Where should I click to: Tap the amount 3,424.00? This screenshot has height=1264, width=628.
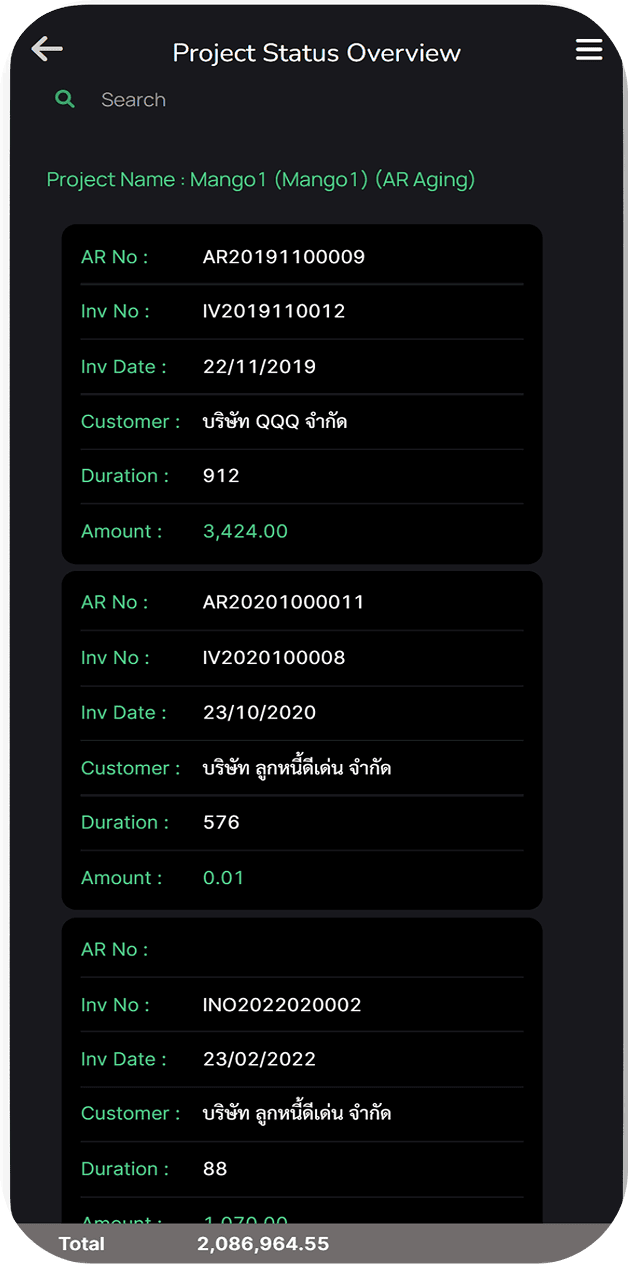pos(245,531)
